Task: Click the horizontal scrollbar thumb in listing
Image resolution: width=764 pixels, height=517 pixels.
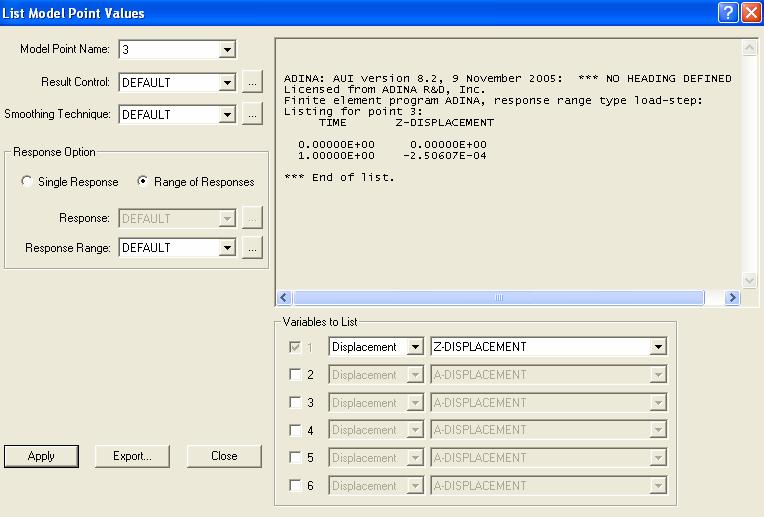Action: [x=498, y=297]
